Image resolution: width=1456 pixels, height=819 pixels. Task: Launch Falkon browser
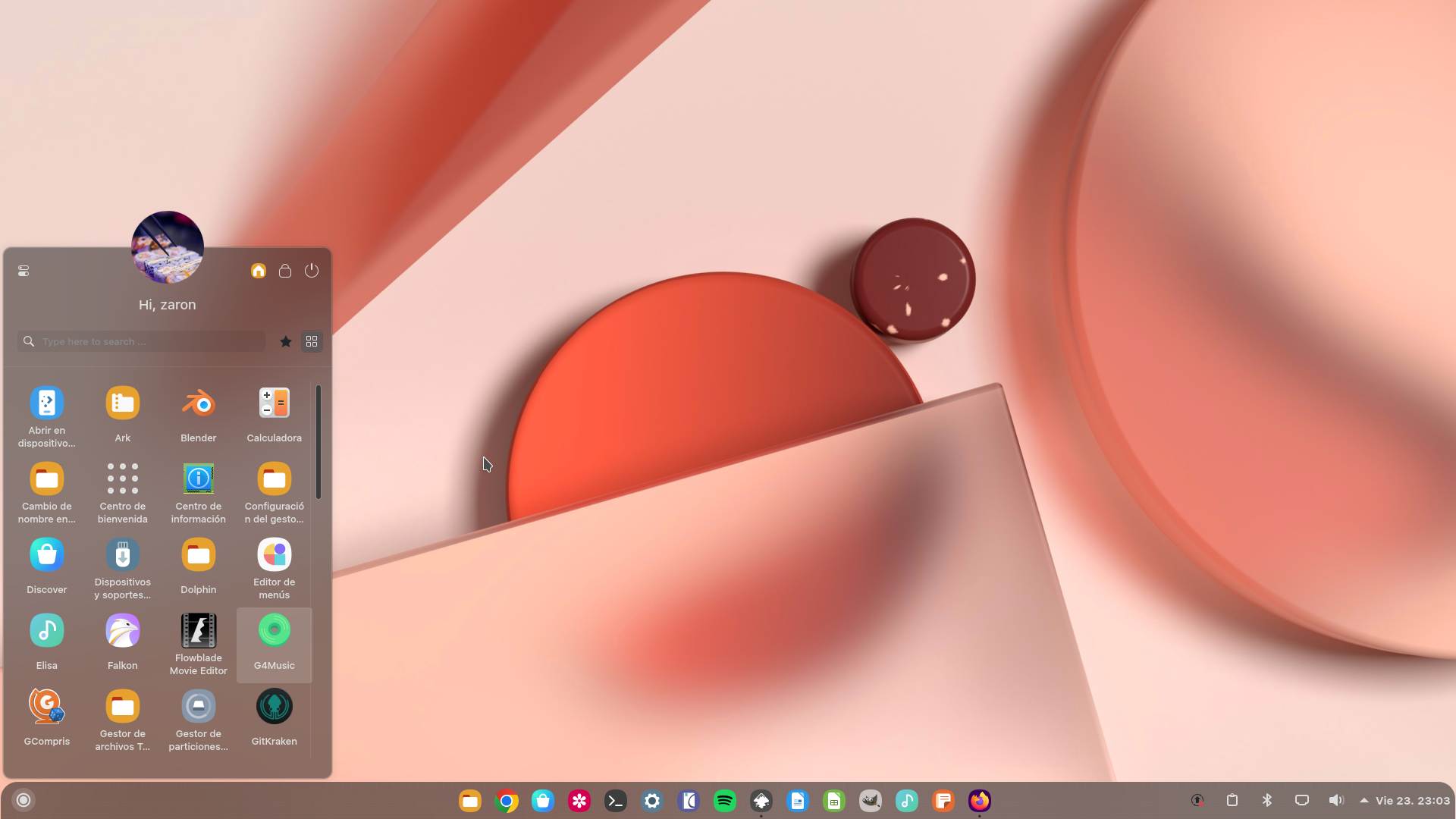(x=123, y=645)
